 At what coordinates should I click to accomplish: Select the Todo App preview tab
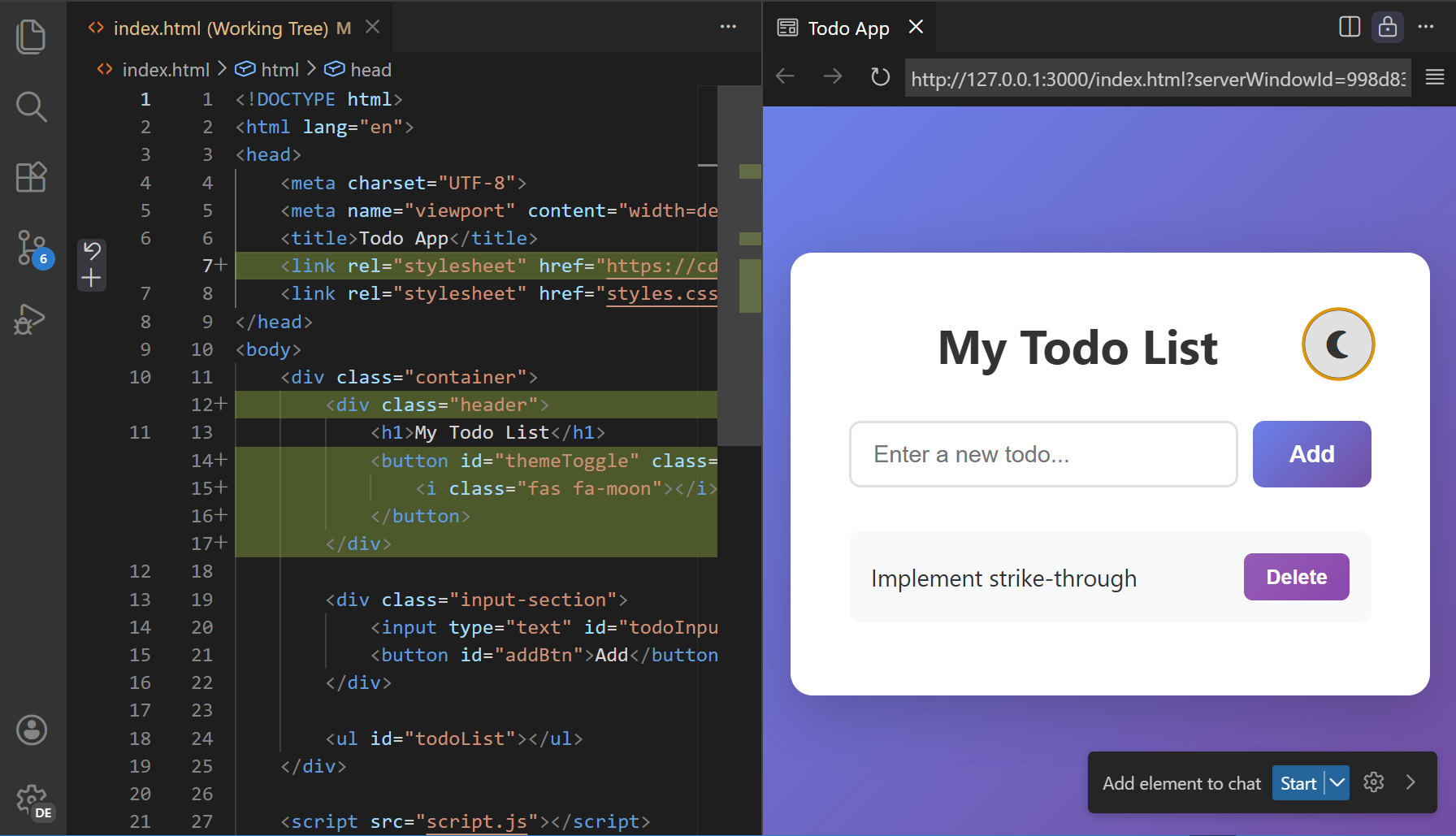click(x=847, y=27)
